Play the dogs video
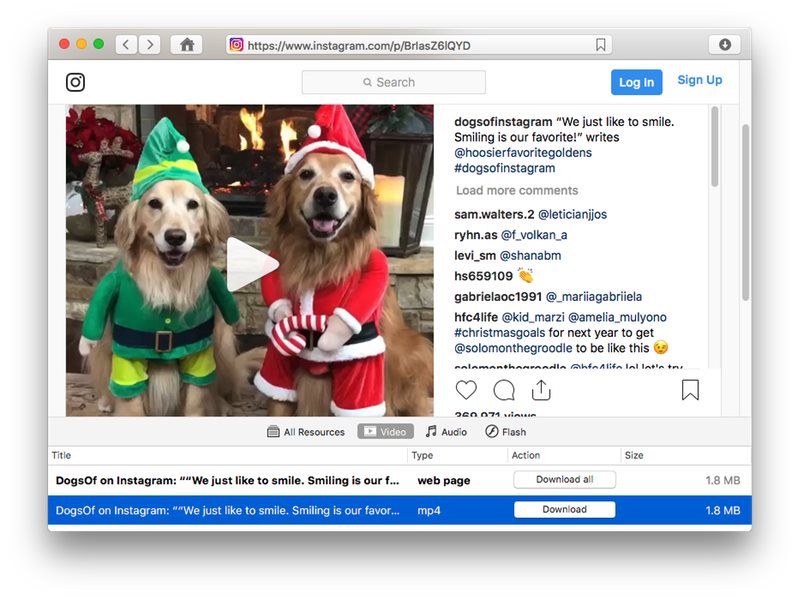Image resolution: width=800 pixels, height=600 pixels. tap(252, 264)
